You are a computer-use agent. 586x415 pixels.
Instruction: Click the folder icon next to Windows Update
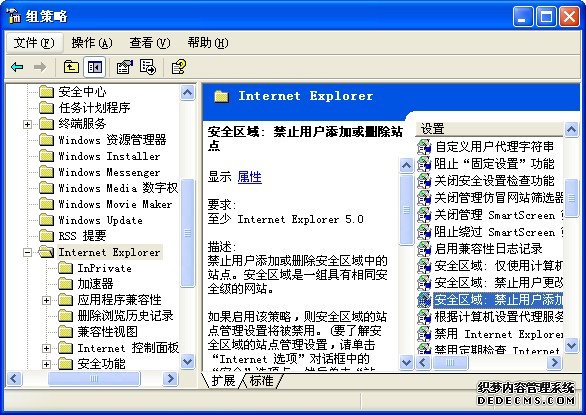click(46, 220)
